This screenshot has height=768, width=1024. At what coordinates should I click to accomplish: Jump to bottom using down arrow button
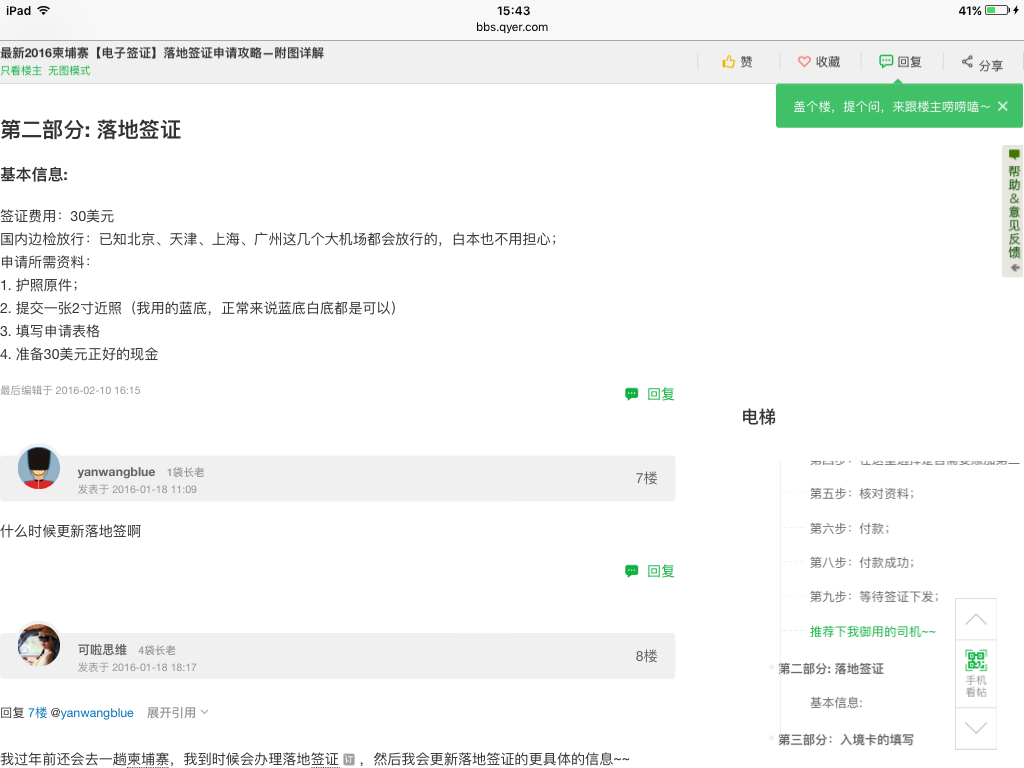(976, 728)
